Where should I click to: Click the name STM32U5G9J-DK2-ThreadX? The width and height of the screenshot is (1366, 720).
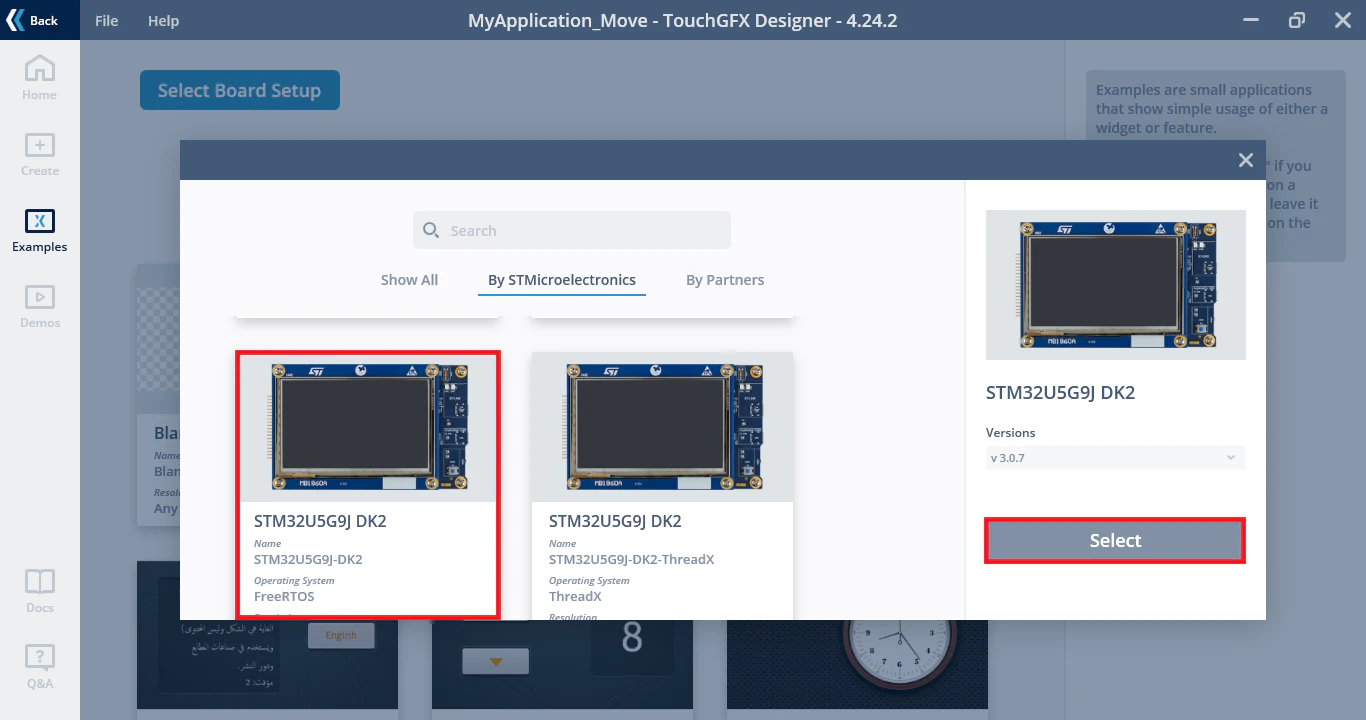632,559
